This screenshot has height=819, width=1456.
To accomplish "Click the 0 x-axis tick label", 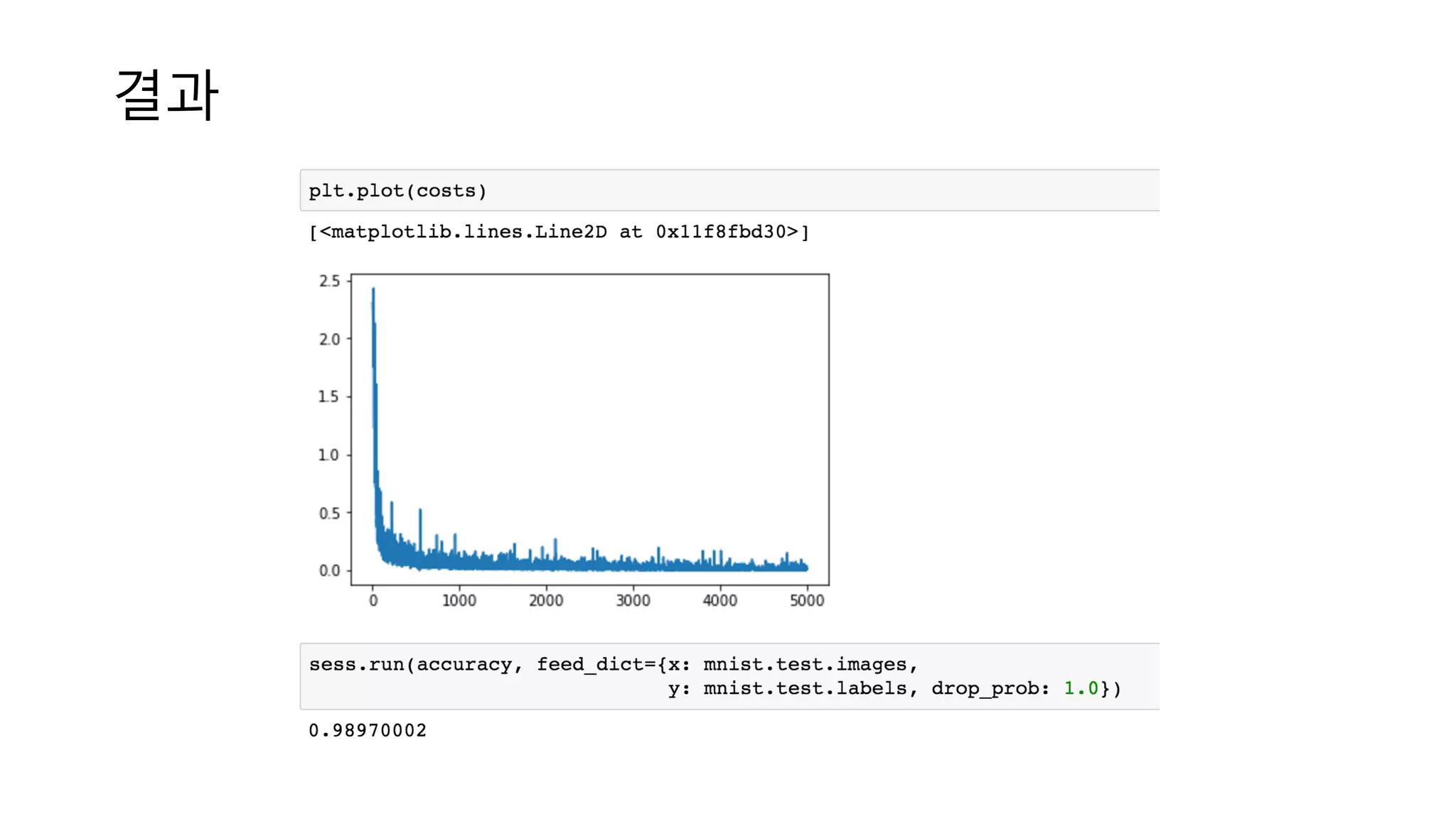I will [373, 601].
